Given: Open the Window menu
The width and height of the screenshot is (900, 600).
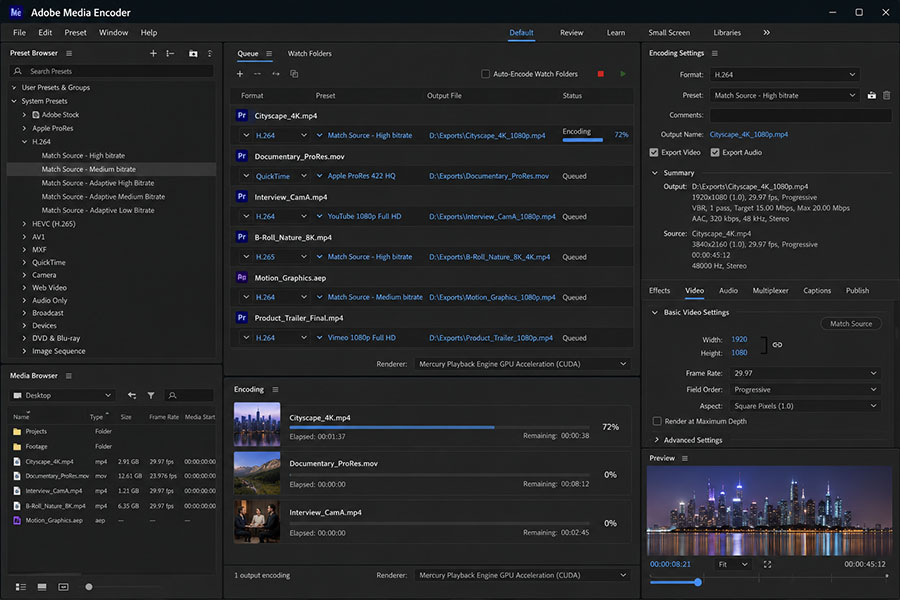Looking at the screenshot, I should pos(114,33).
